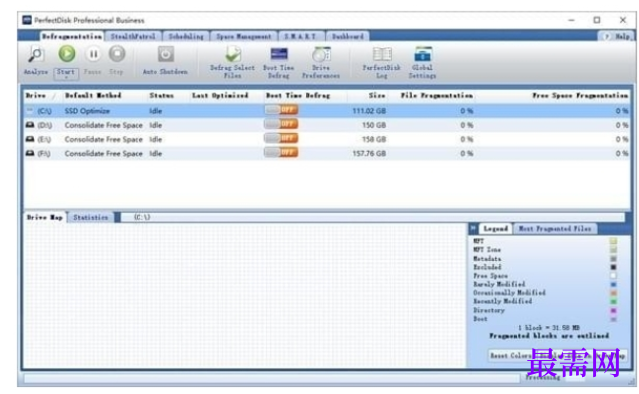639x394 pixels.
Task: Sort by the Drive column header
Action: 36,95
